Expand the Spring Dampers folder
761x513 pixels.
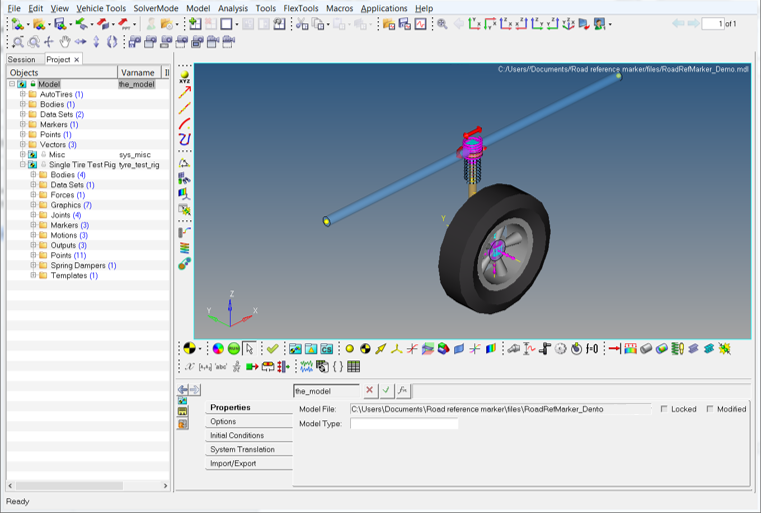(x=33, y=265)
